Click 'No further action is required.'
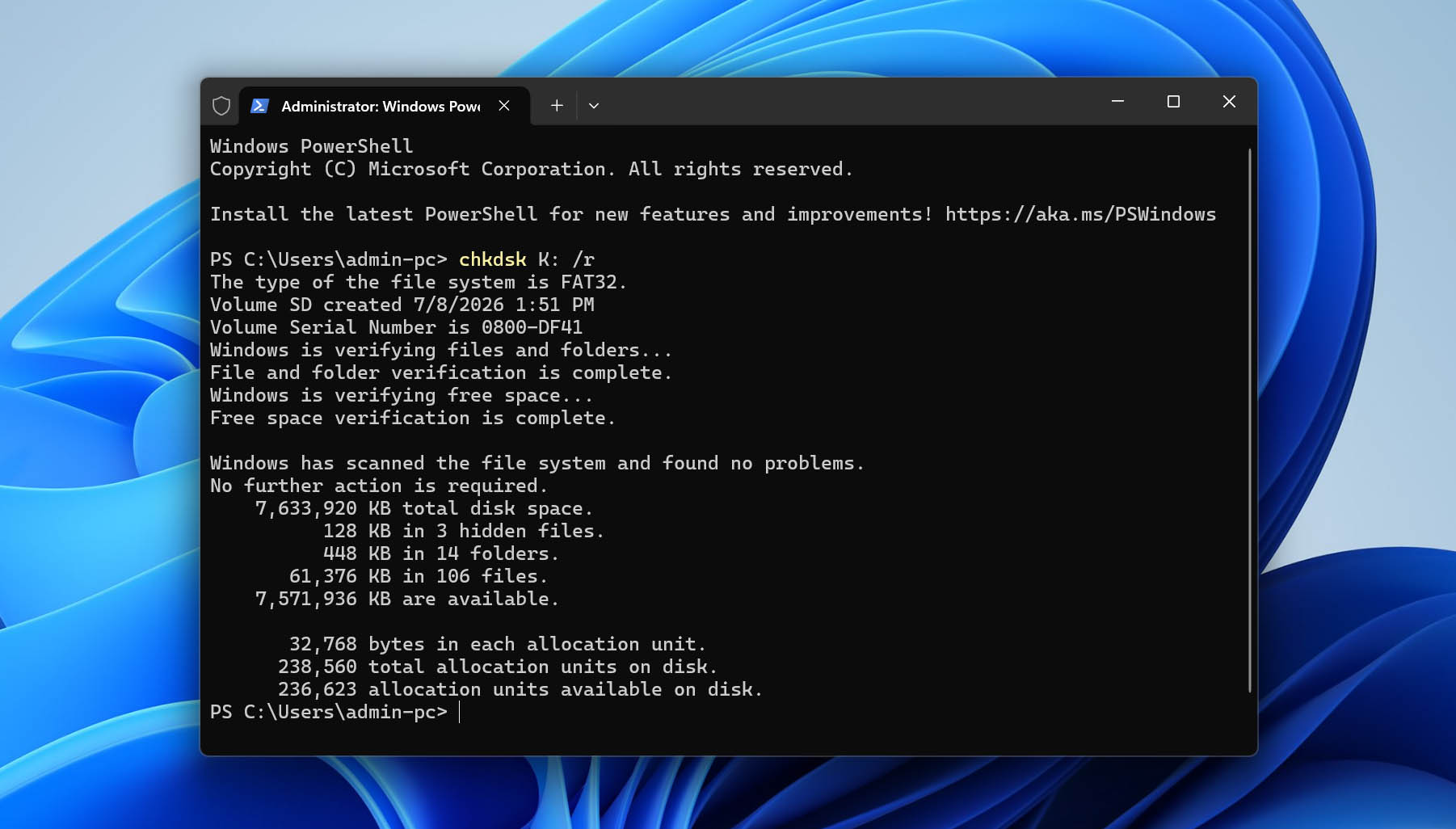 (379, 486)
